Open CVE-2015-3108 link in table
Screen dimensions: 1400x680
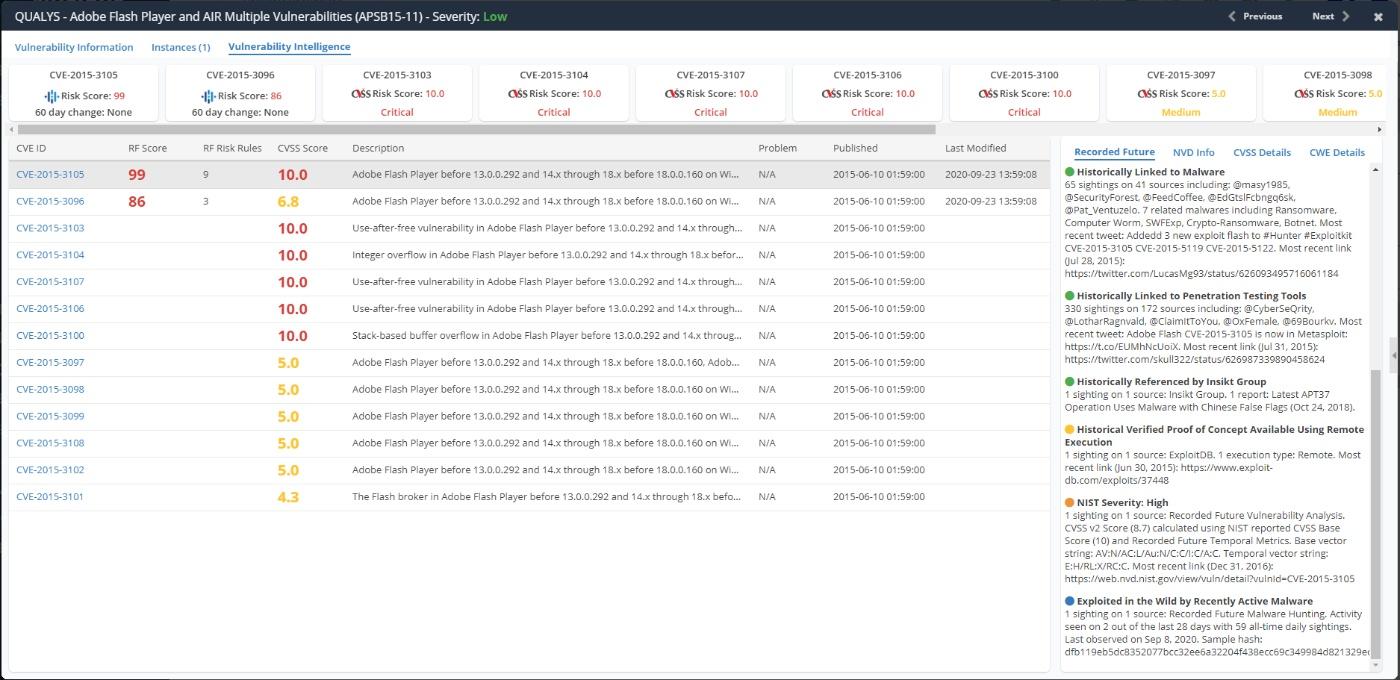(50, 443)
